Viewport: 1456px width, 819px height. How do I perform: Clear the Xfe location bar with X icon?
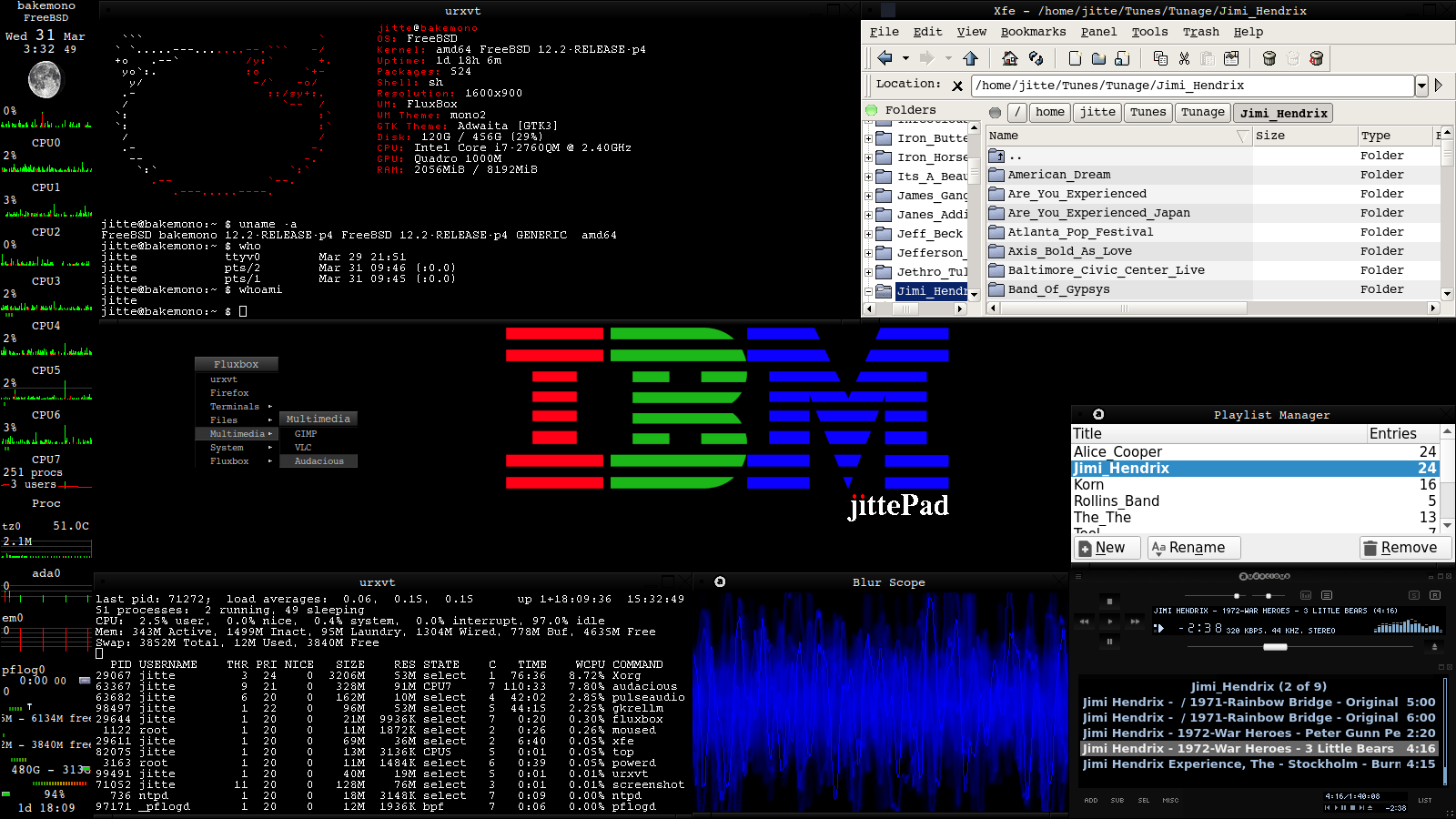point(957,86)
